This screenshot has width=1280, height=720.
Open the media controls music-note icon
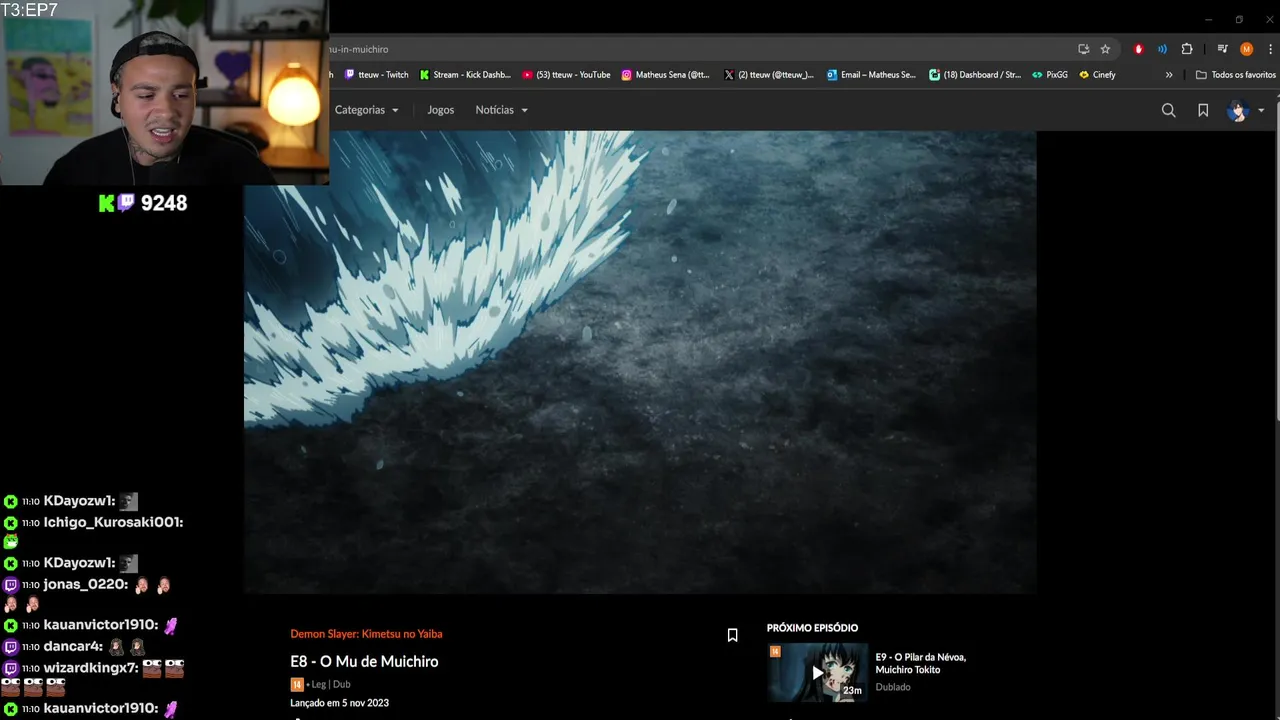coord(1222,49)
